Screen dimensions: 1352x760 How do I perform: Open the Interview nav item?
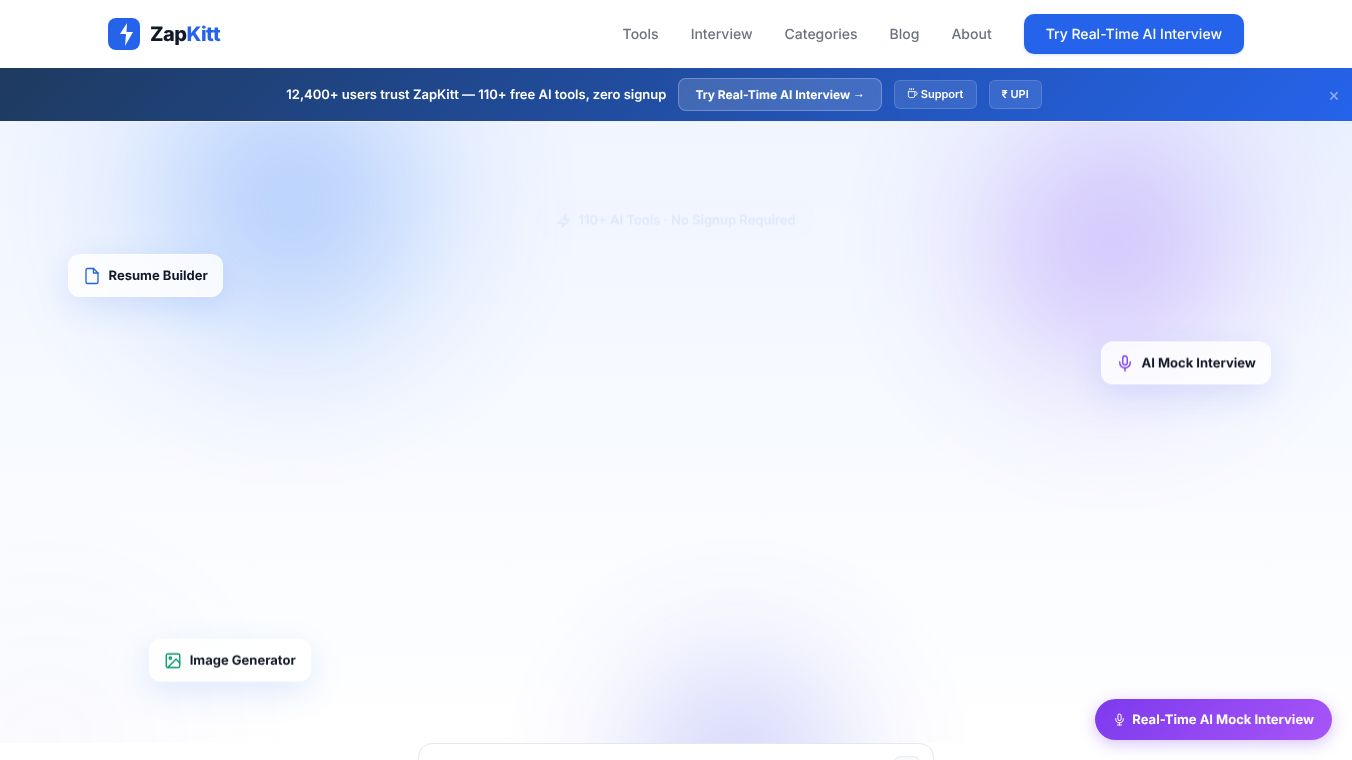click(721, 34)
